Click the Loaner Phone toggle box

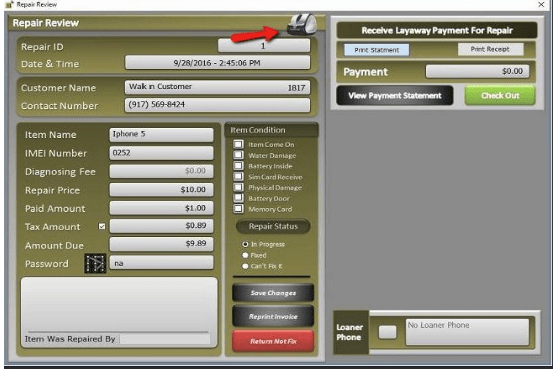[x=388, y=332]
